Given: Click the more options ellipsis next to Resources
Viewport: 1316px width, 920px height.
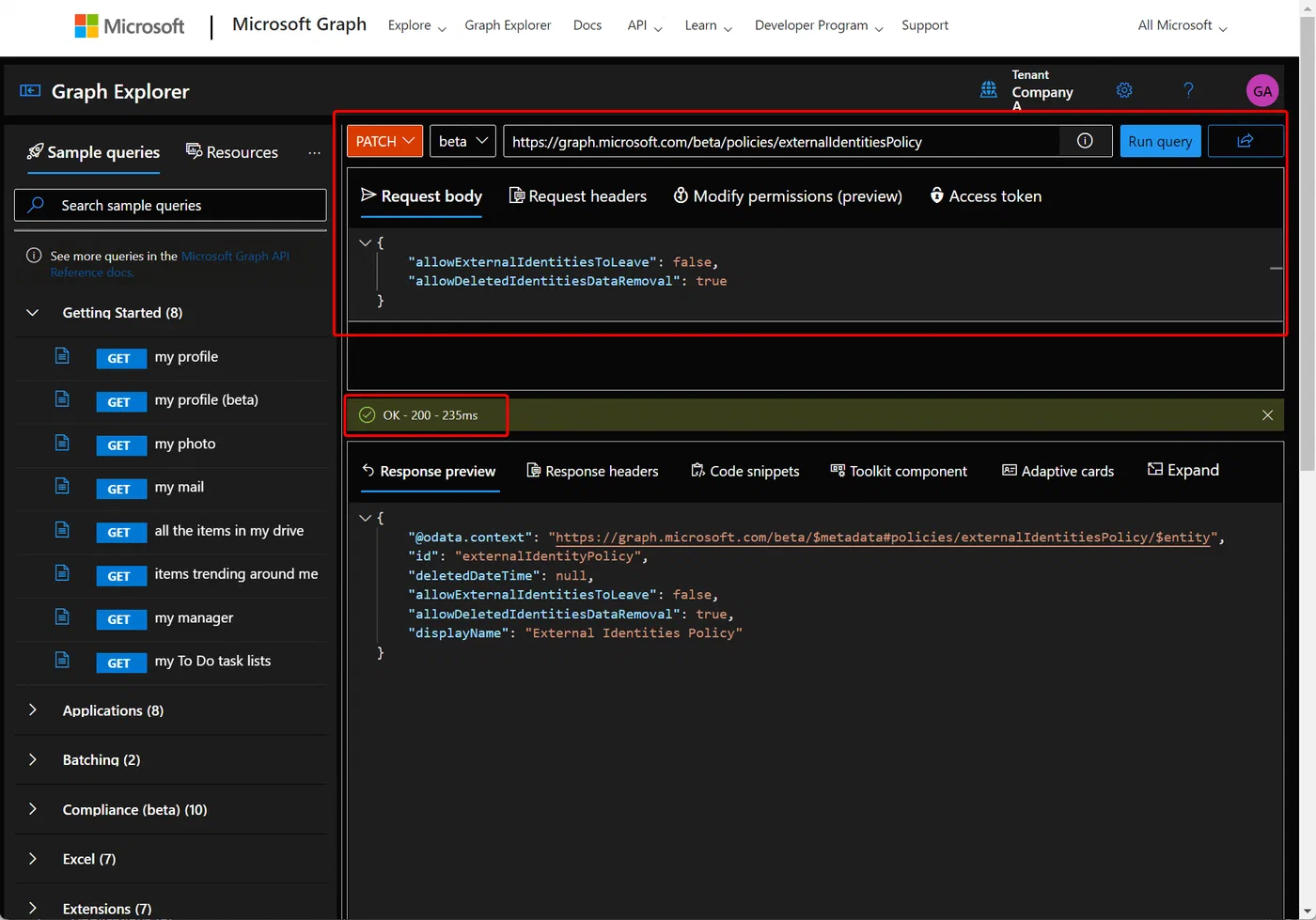Looking at the screenshot, I should pos(314,152).
